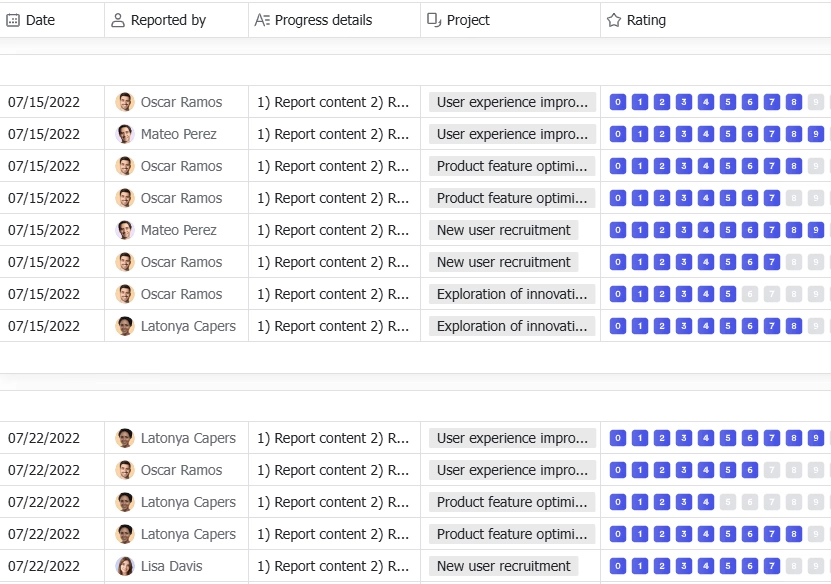Select the Reported by column header
The height and width of the screenshot is (584, 831).
(176, 20)
